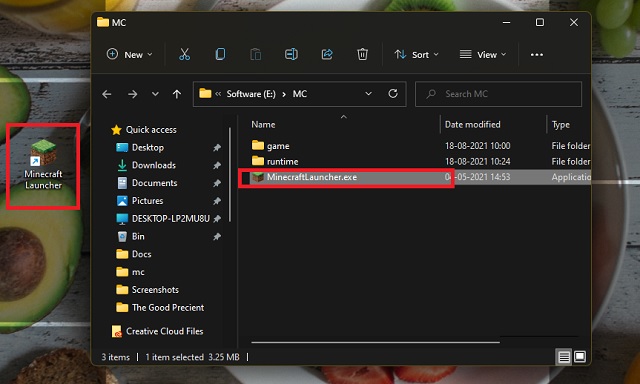Viewport: 640px width, 384px height.
Task: Open Documents in Quick access
Action: click(154, 183)
